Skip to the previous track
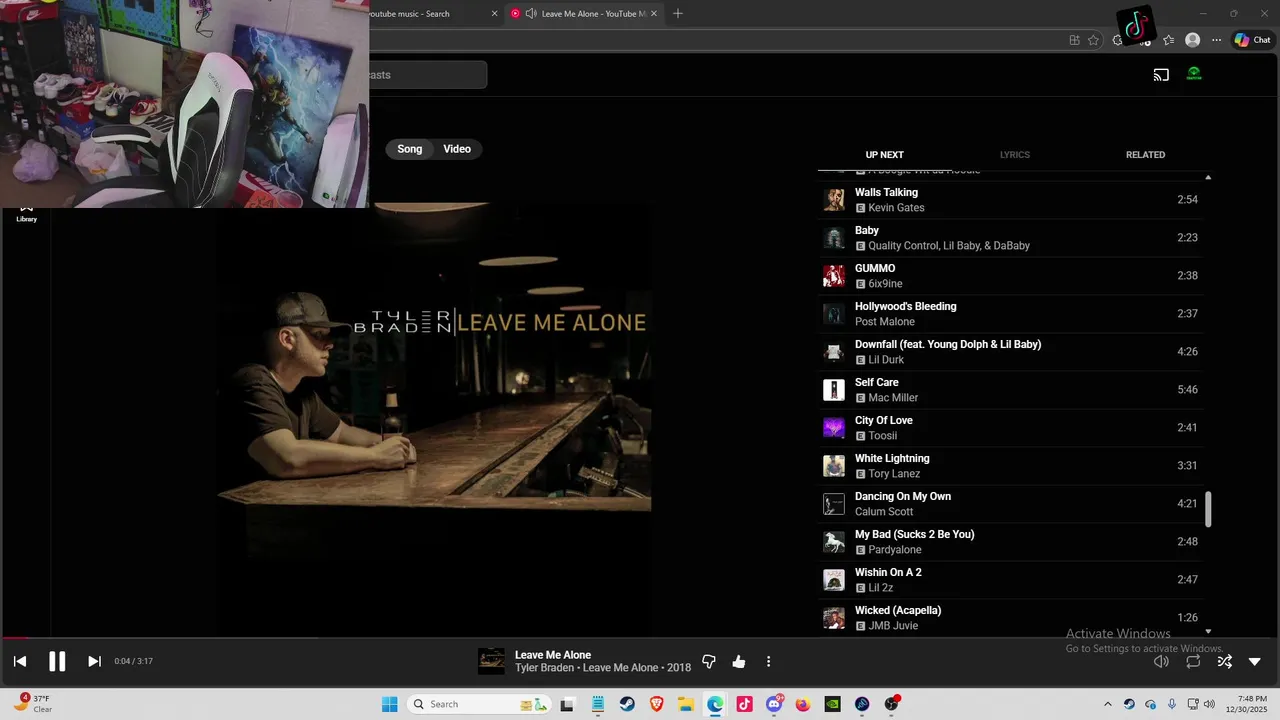 coord(20,661)
